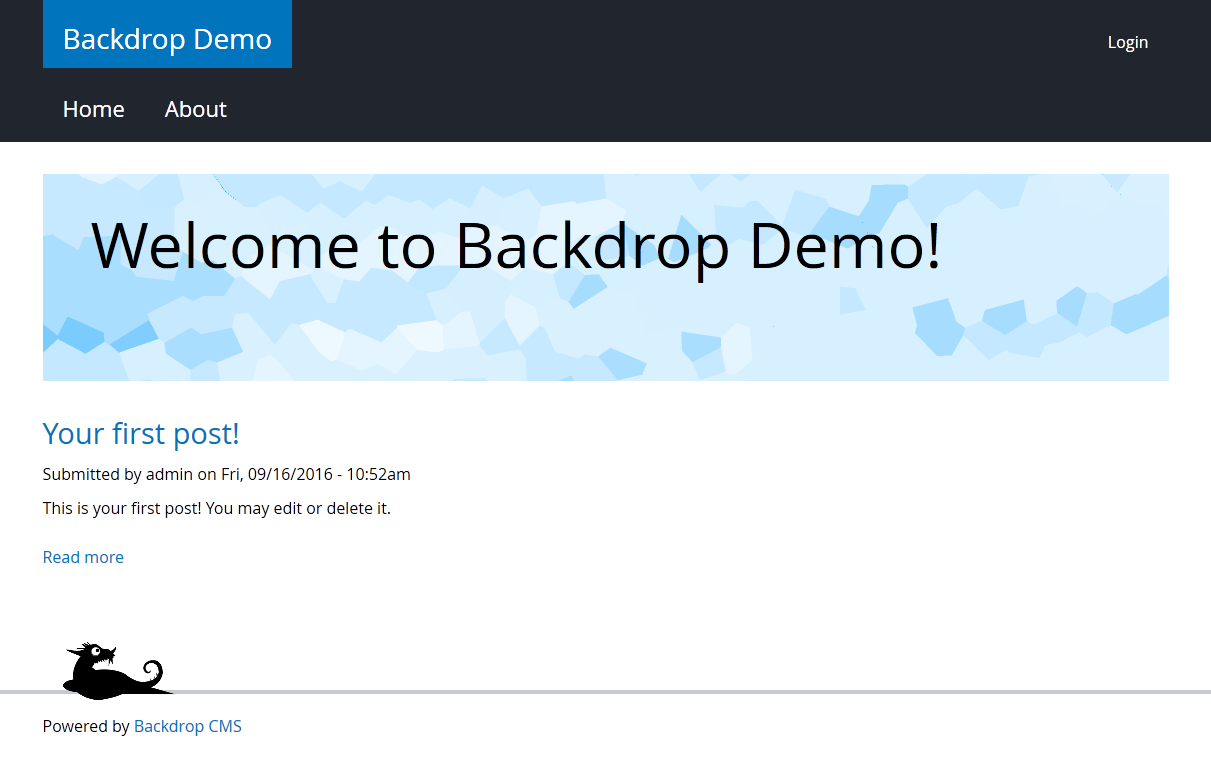Click the "This is your first post!" text
This screenshot has width=1211, height=766.
click(x=217, y=508)
